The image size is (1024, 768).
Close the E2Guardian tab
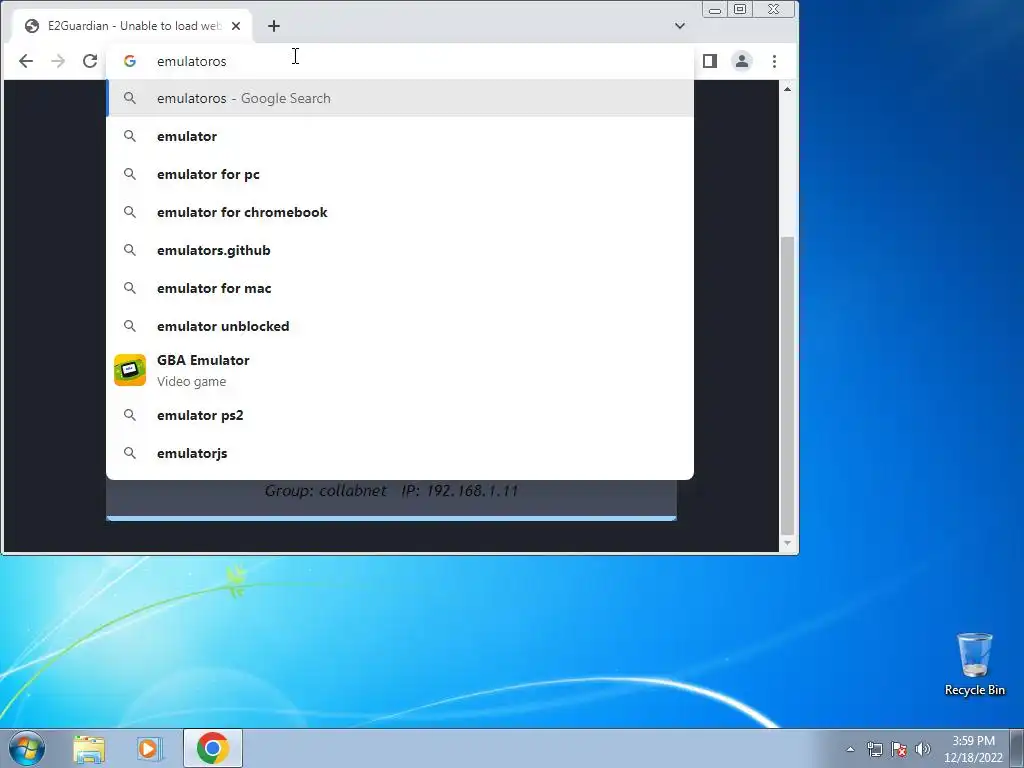click(236, 26)
